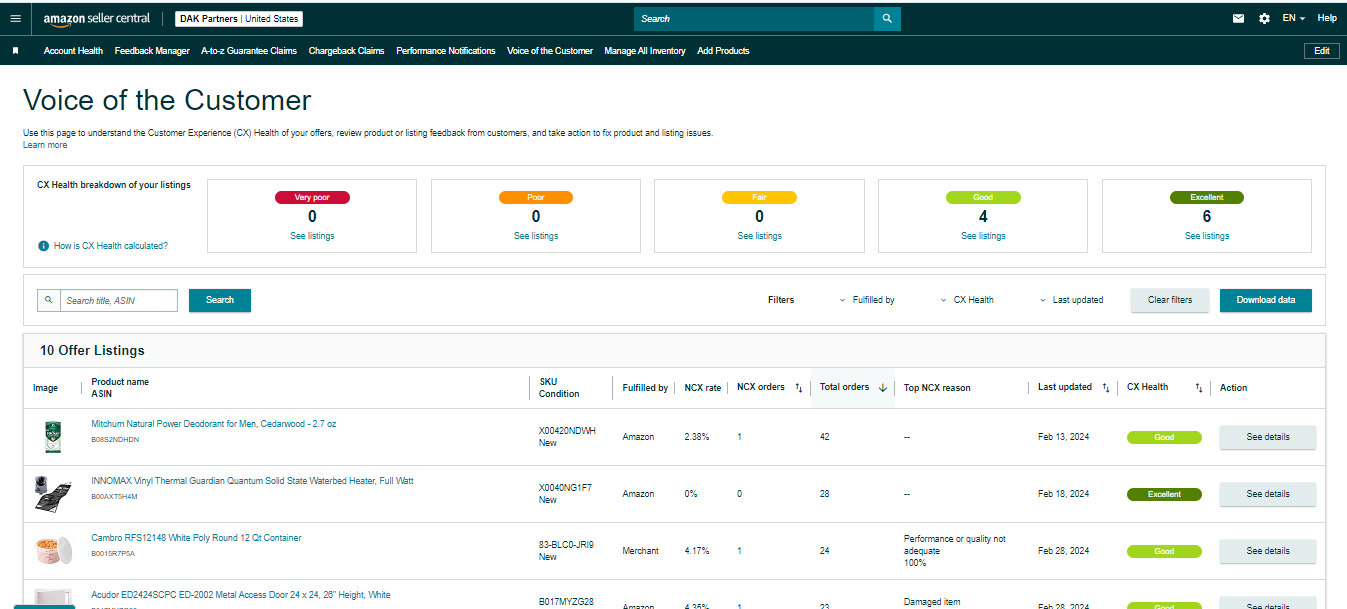The height and width of the screenshot is (609, 1347).
Task: Click the Poor orange badge
Action: [536, 198]
